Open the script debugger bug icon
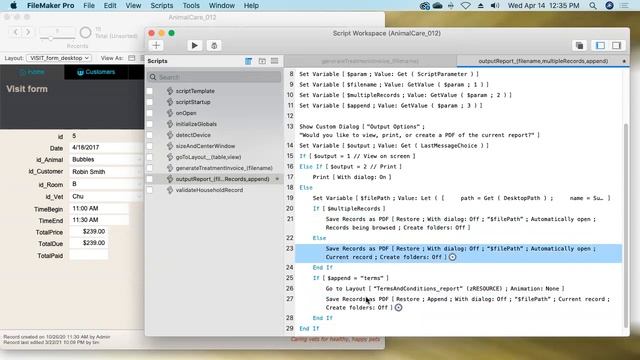 click(x=214, y=45)
